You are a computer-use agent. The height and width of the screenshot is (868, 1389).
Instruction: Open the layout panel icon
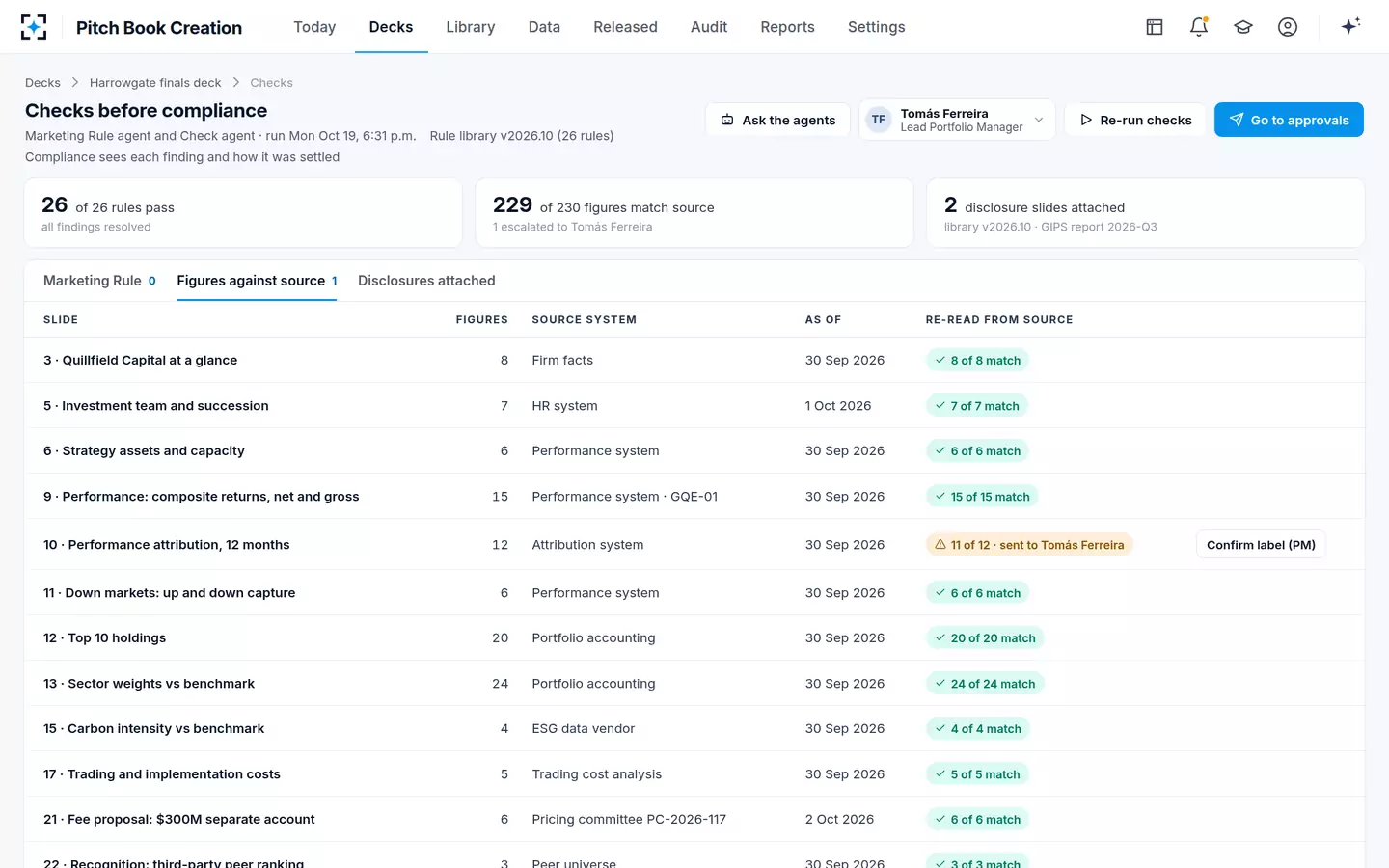click(1155, 27)
